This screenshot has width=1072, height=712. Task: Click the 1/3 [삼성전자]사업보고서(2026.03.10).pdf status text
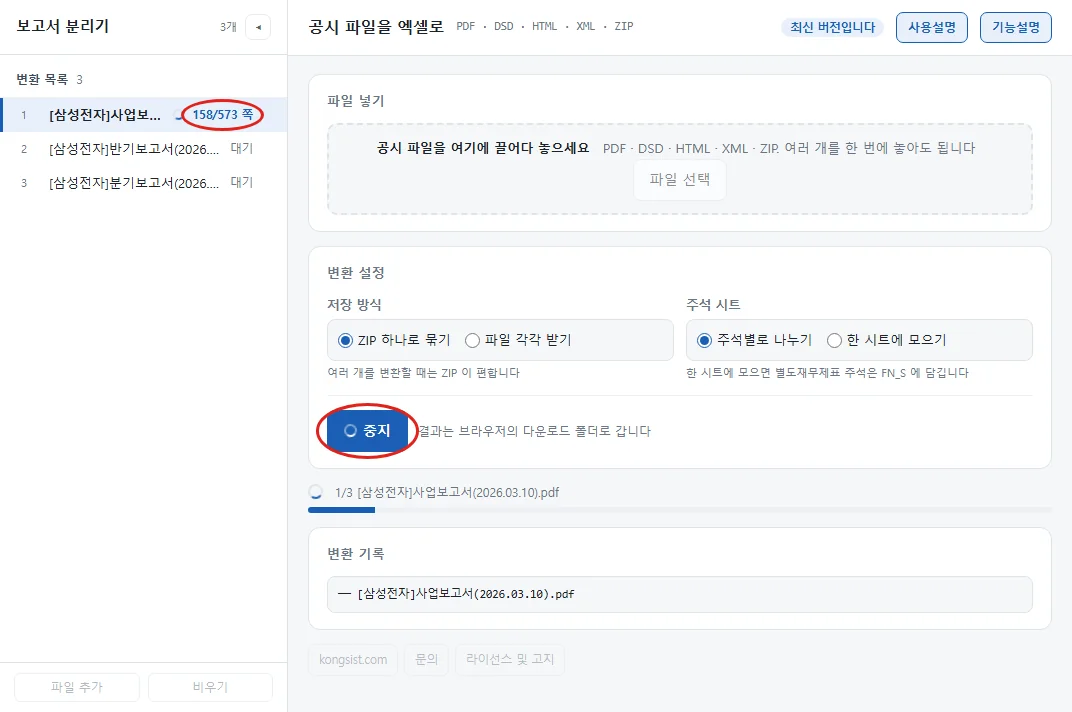447,492
